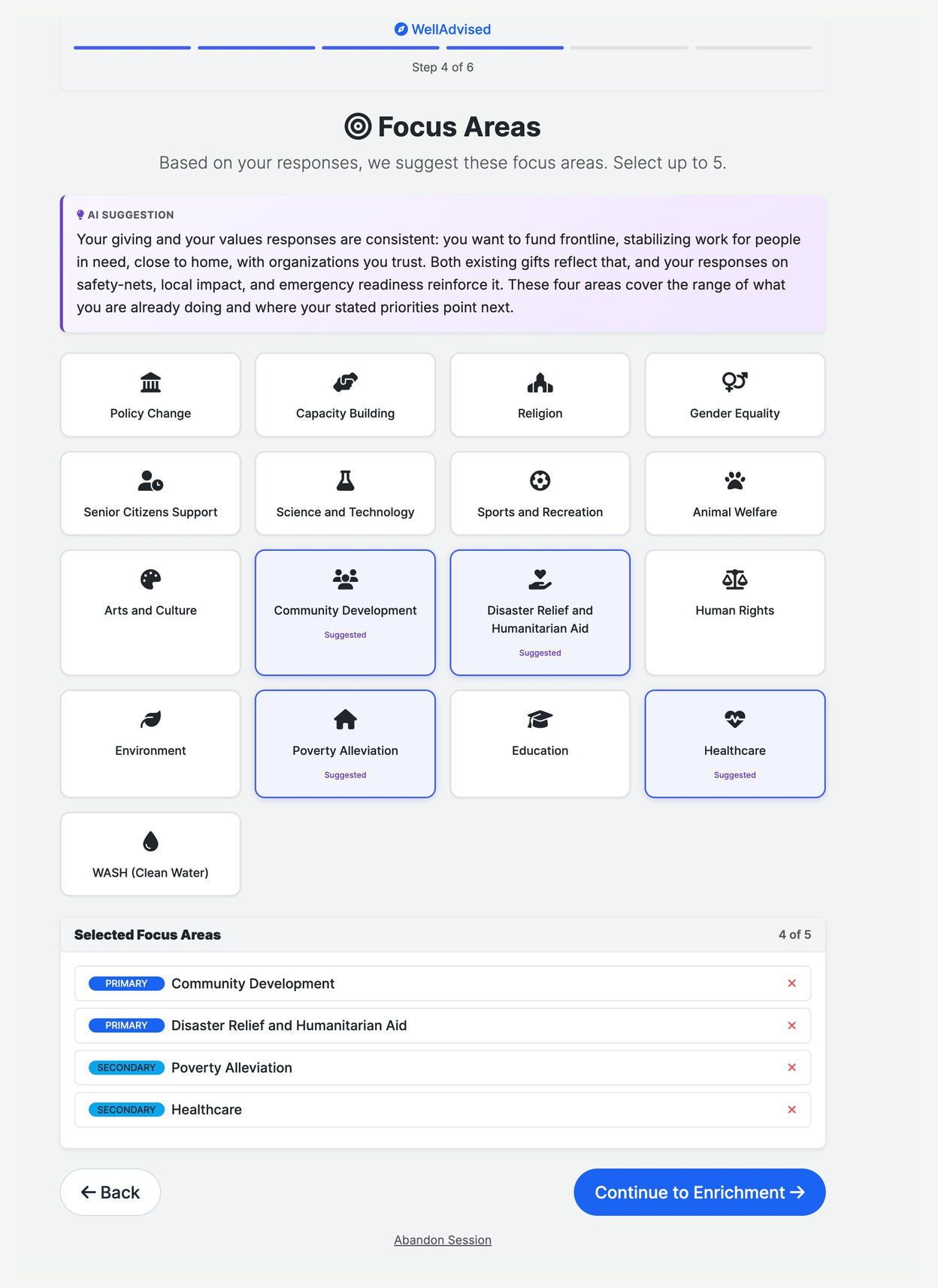
Task: Click the Healthcare heartbeat icon
Action: (734, 720)
